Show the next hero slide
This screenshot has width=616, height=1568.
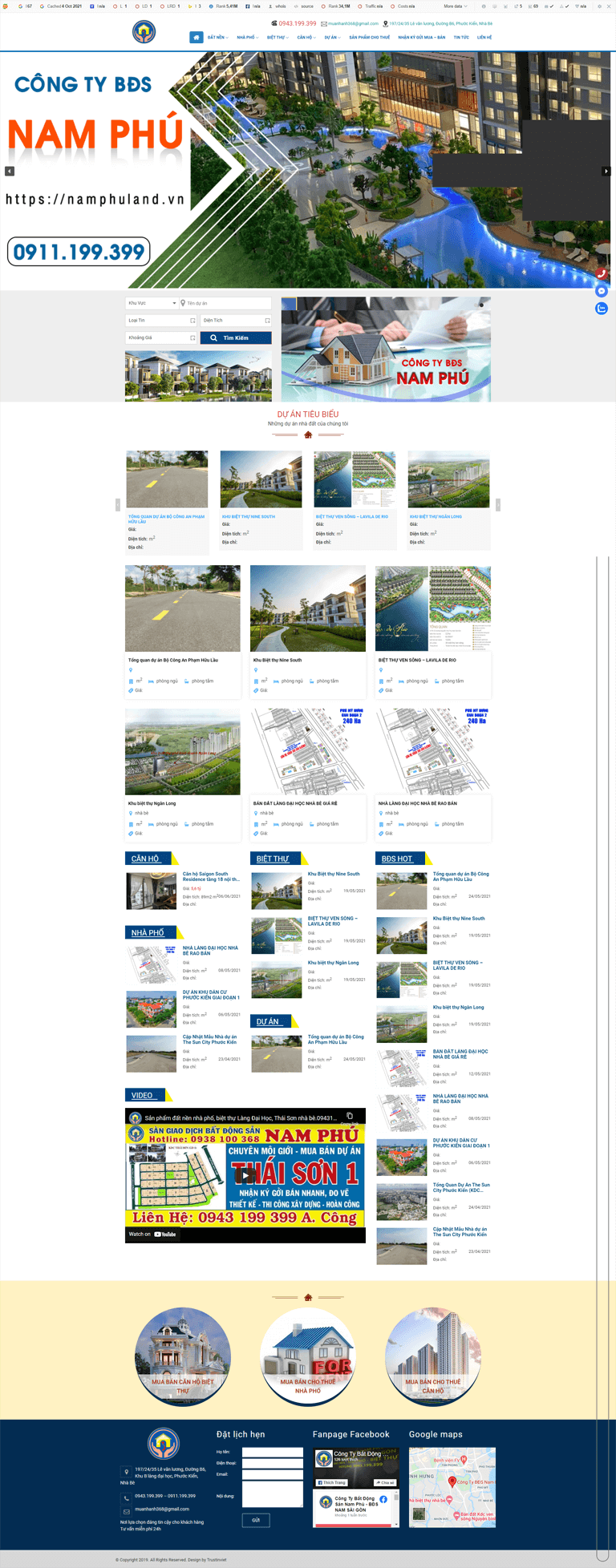tap(606, 171)
